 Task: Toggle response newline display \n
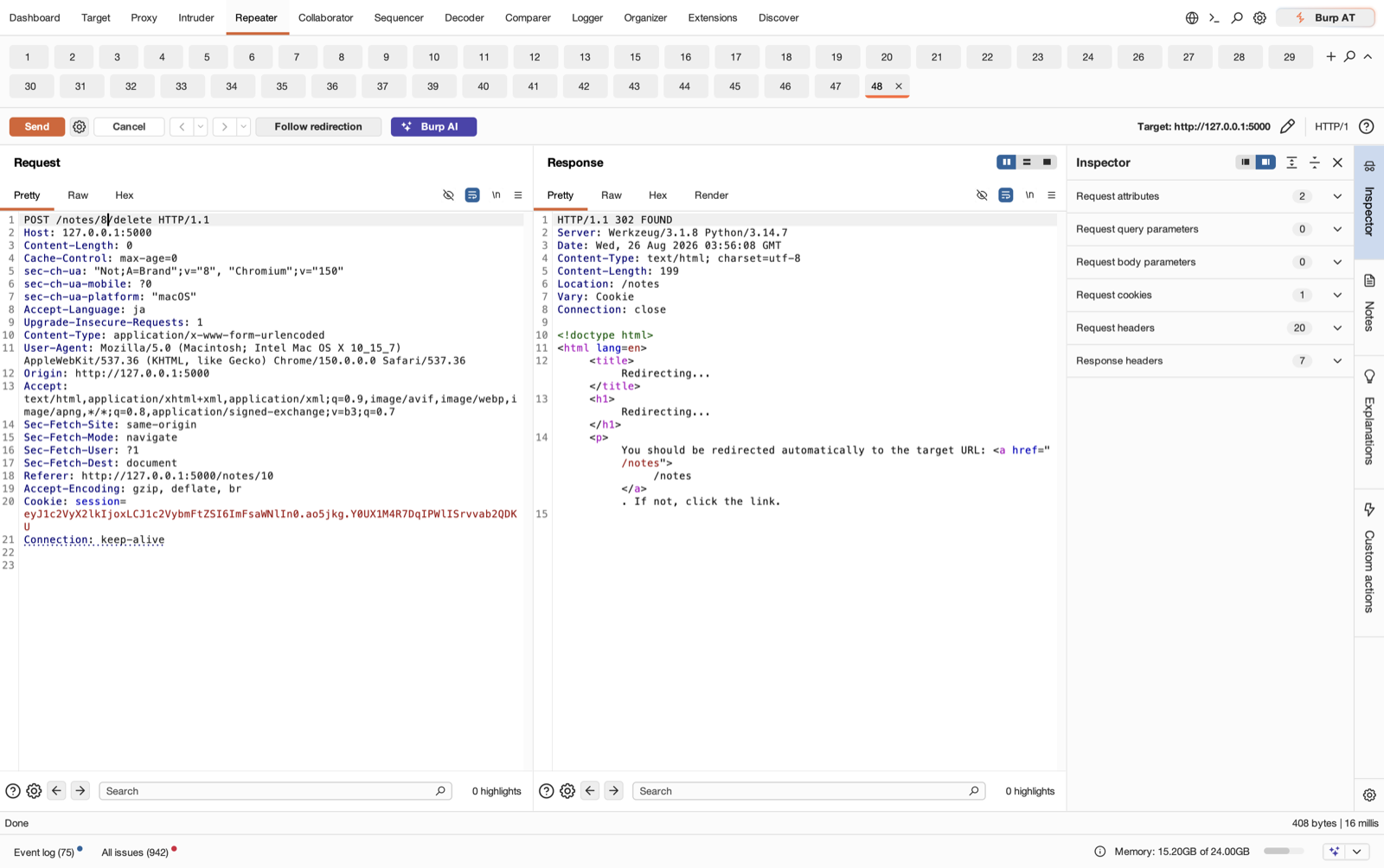point(1030,195)
